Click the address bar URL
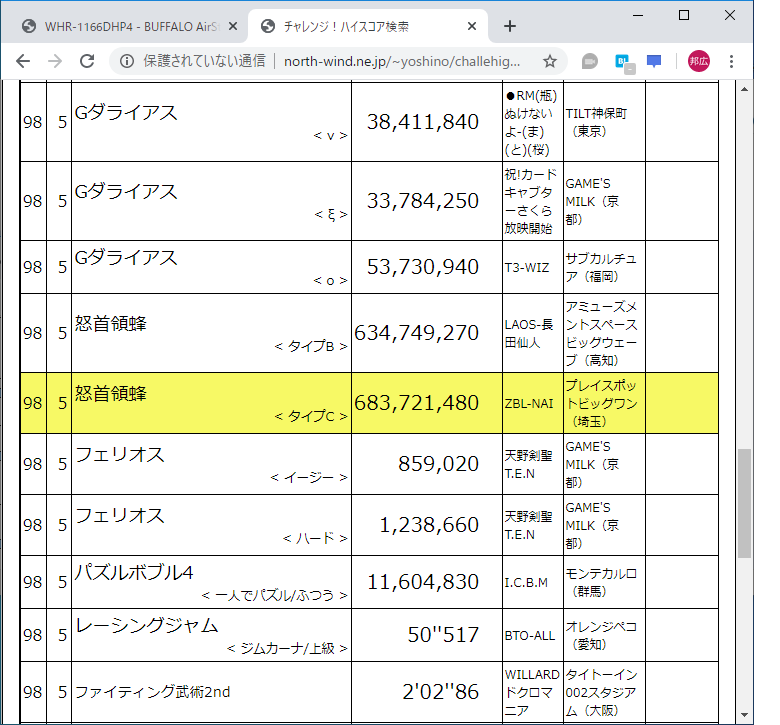 coord(402,61)
